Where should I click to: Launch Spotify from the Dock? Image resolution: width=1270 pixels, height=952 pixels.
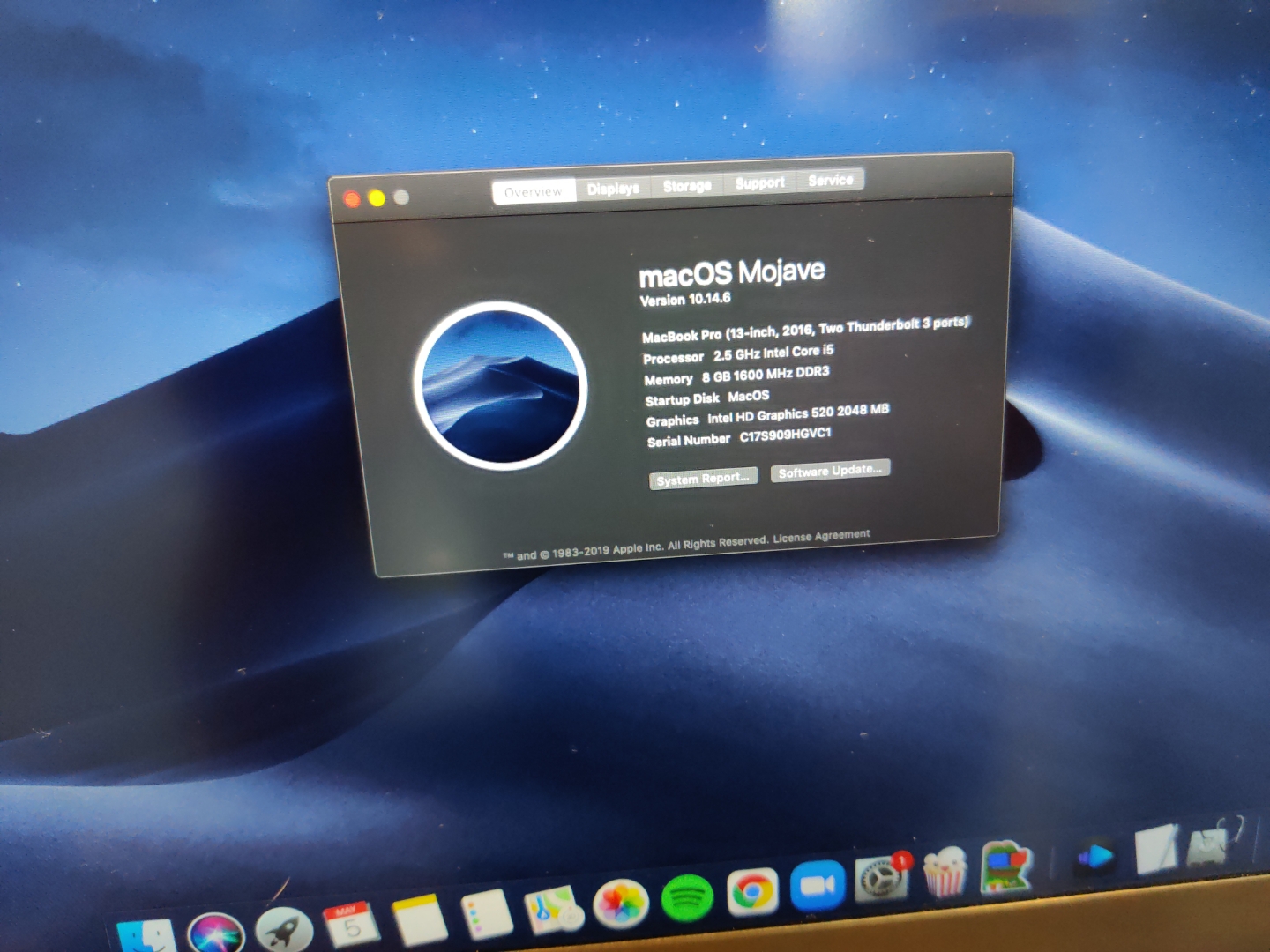[x=687, y=898]
